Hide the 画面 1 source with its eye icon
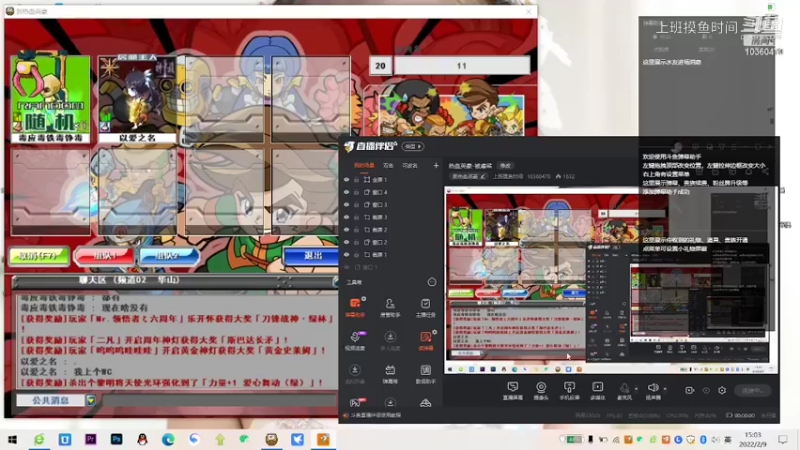Viewport: 800px width, 450px height. [346, 255]
